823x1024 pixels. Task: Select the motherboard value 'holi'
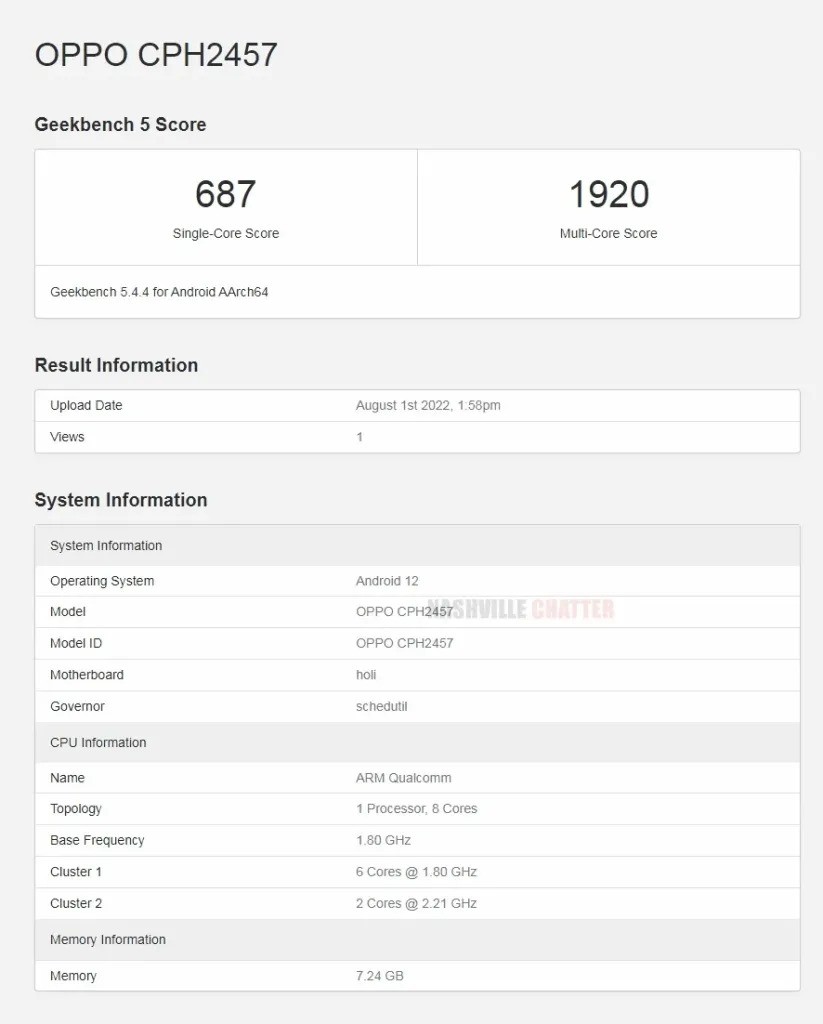366,675
